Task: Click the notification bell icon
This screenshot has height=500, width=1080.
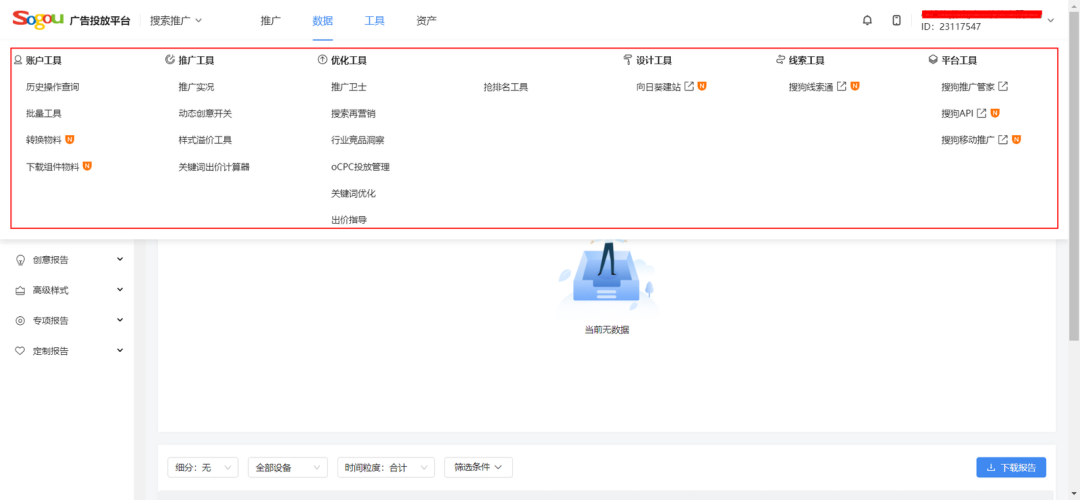Action: click(867, 20)
